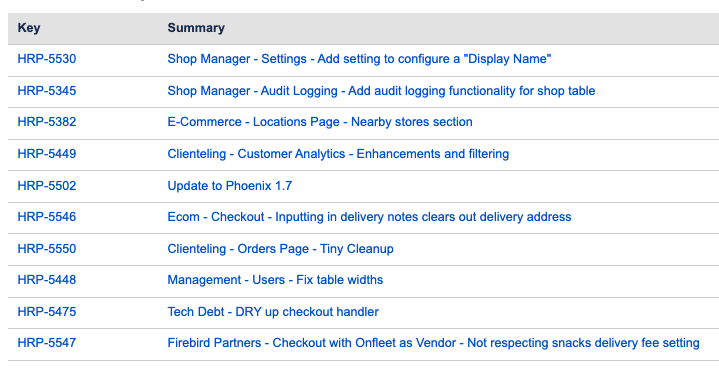Open issue key HRP-5530
This screenshot has height=372, width=719.
click(x=47, y=59)
